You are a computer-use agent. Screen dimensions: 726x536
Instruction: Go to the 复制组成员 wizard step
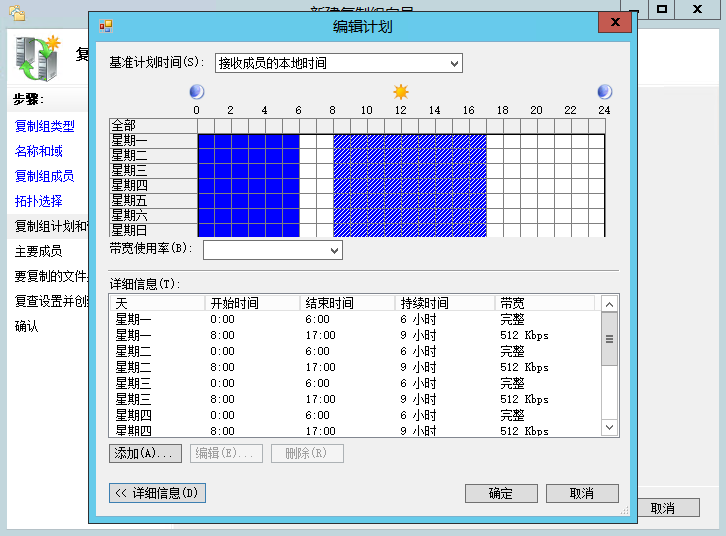click(44, 176)
